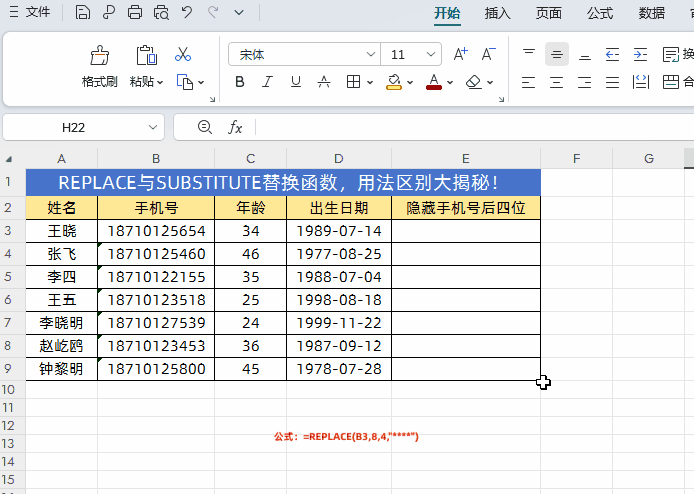Click the Redo arrow icon

pos(213,12)
